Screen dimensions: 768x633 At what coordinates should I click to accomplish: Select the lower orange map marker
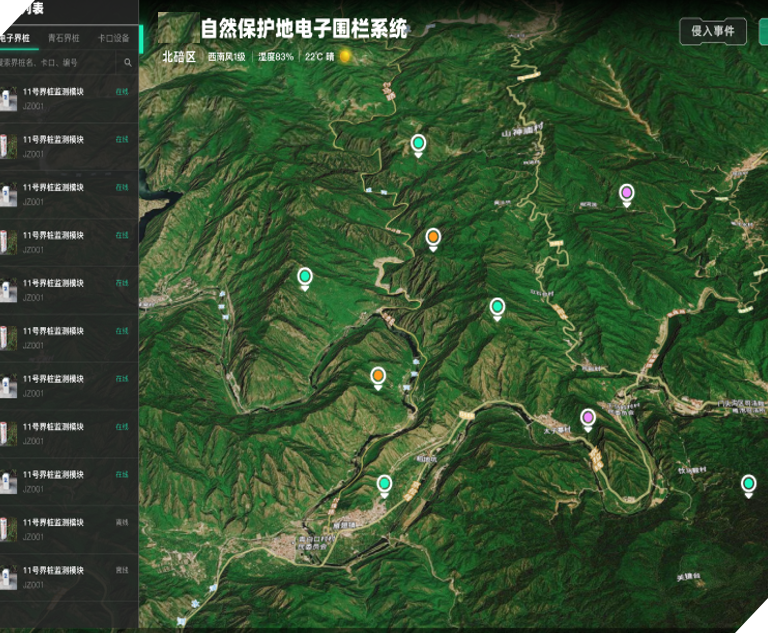(378, 378)
